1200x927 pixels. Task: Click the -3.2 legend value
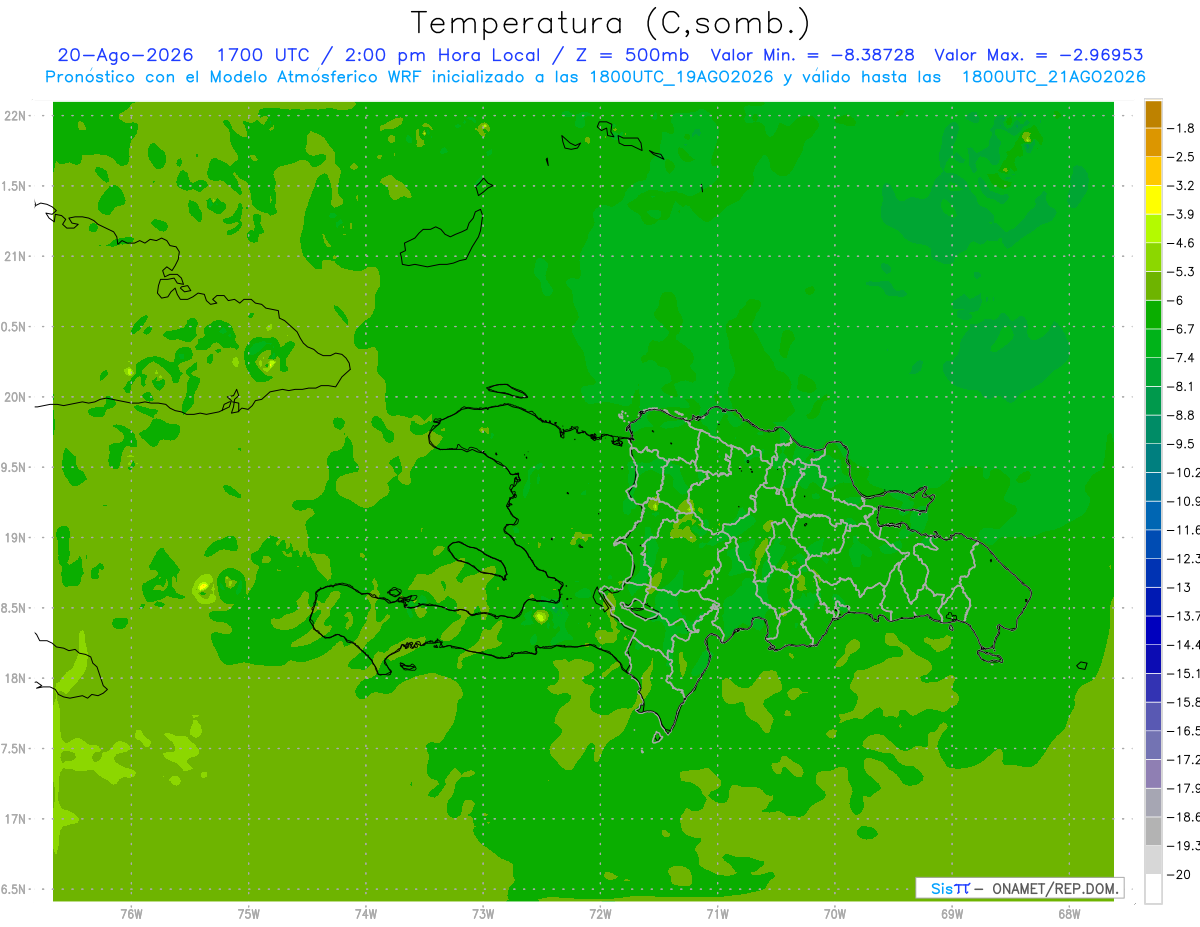point(1182,185)
